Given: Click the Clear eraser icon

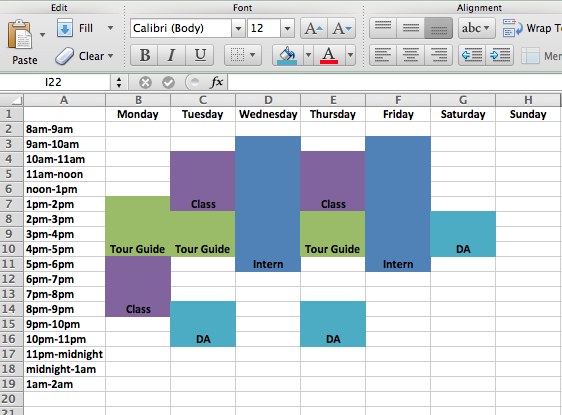Looking at the screenshot, I should point(65,56).
